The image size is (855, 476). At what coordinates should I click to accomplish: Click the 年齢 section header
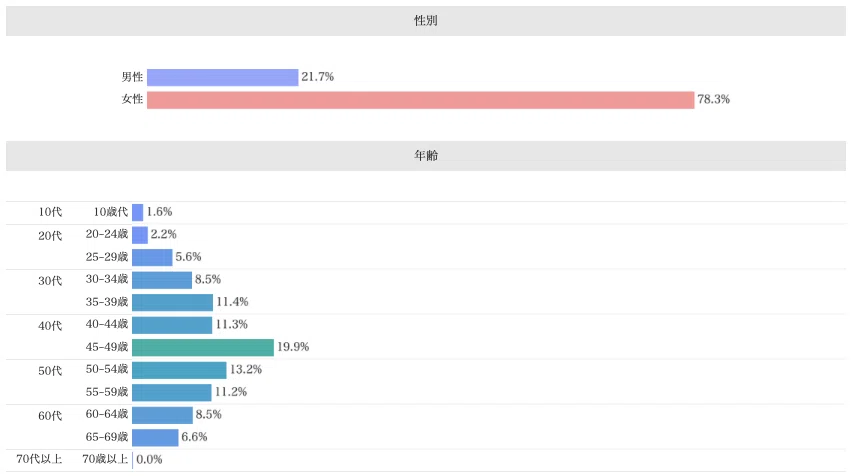tap(426, 156)
